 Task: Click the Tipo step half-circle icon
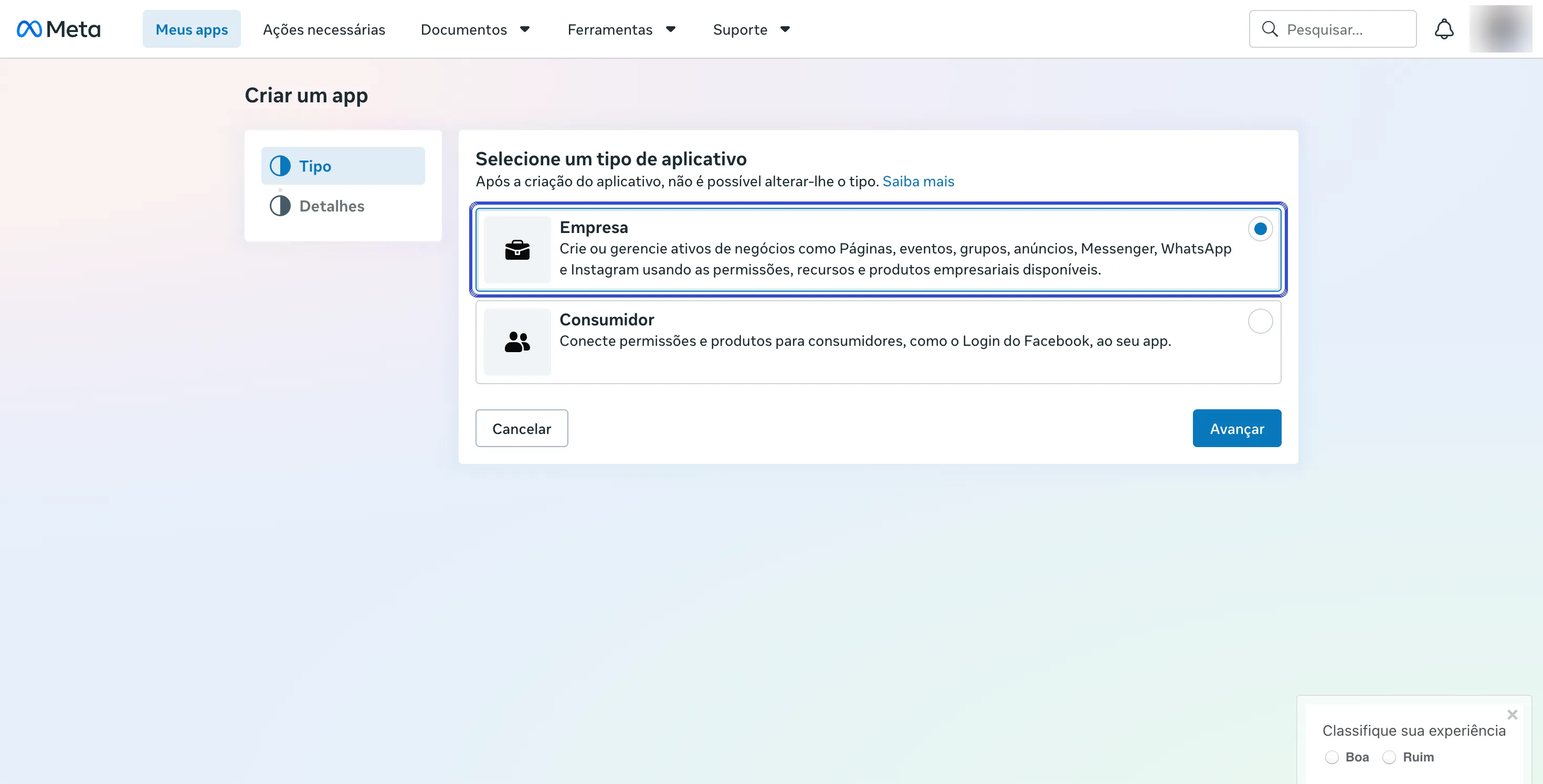(280, 166)
